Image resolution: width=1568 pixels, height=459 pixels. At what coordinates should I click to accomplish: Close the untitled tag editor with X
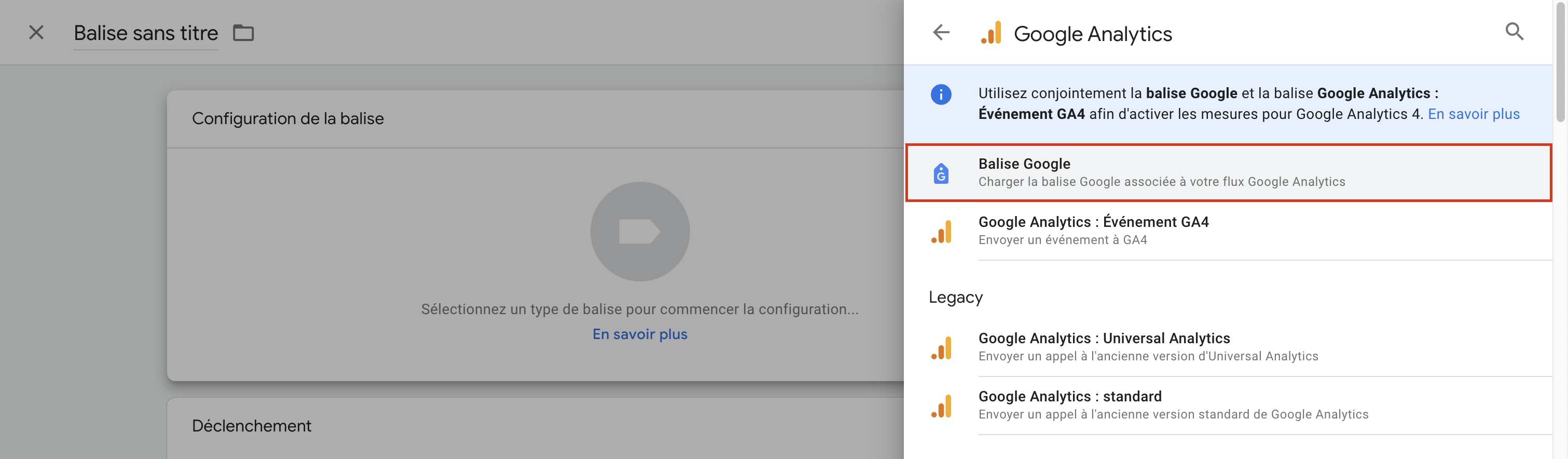tap(36, 32)
